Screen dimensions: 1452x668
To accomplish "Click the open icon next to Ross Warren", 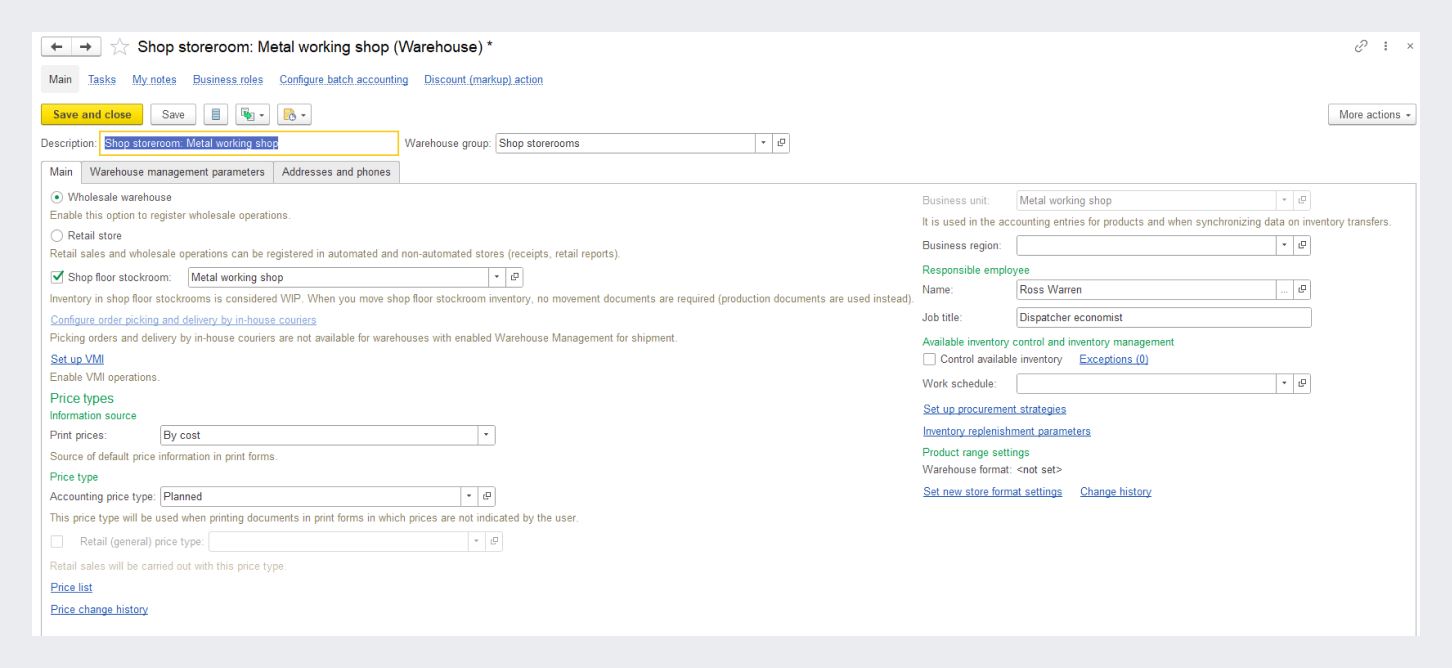I will (1302, 290).
